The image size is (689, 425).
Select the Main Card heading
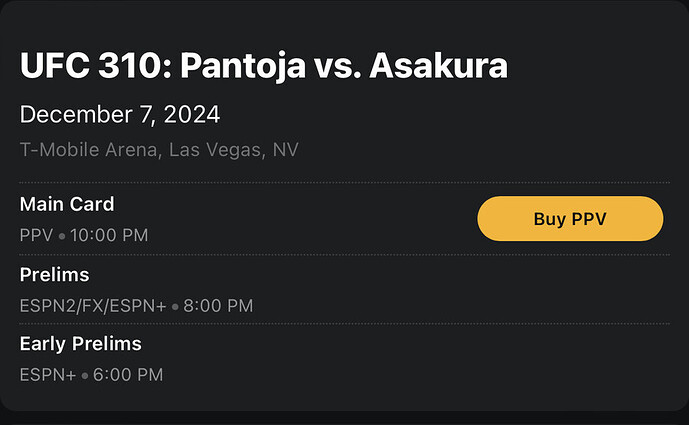click(x=67, y=204)
